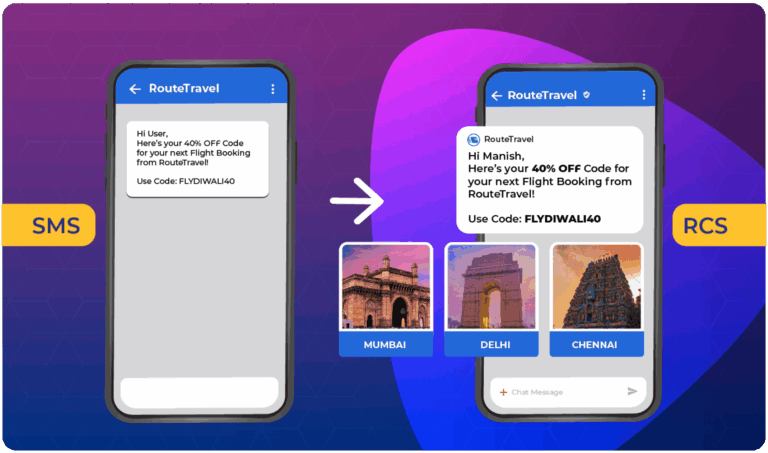
Task: Click the yellow SMS label
Action: [47, 225]
